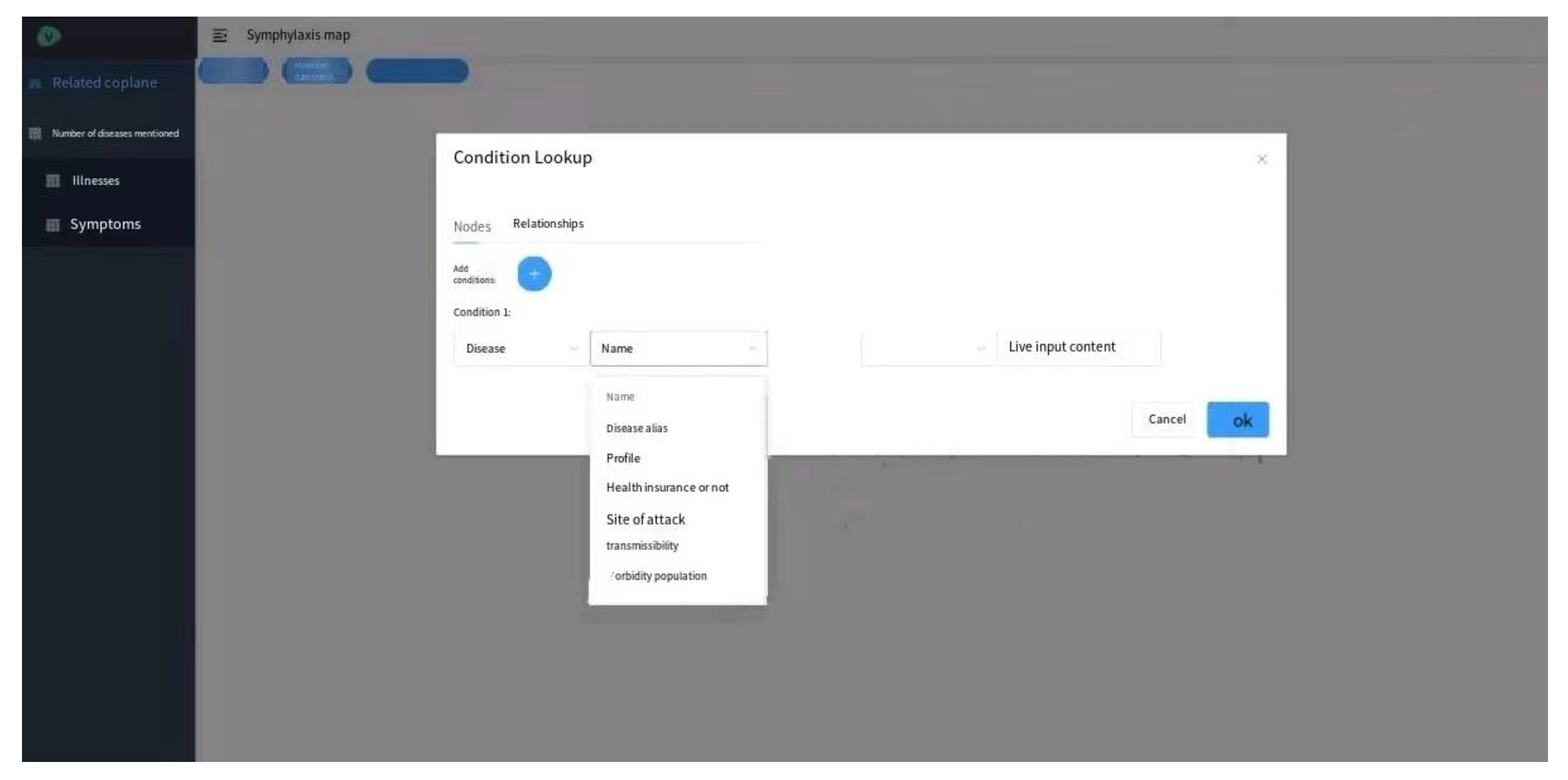Image resolution: width=1568 pixels, height=780 pixels.
Task: Select the Nodes tab
Action: tap(472, 226)
